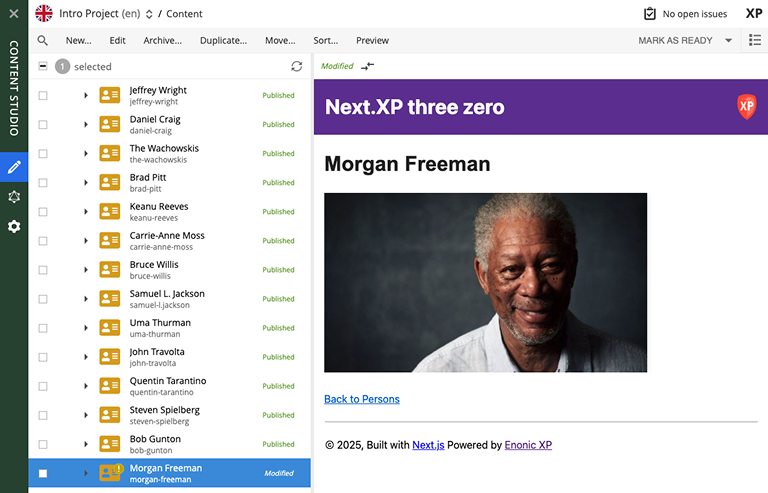Click the Morgan Freeman photo
This screenshot has width=768, height=493.
[x=485, y=282]
